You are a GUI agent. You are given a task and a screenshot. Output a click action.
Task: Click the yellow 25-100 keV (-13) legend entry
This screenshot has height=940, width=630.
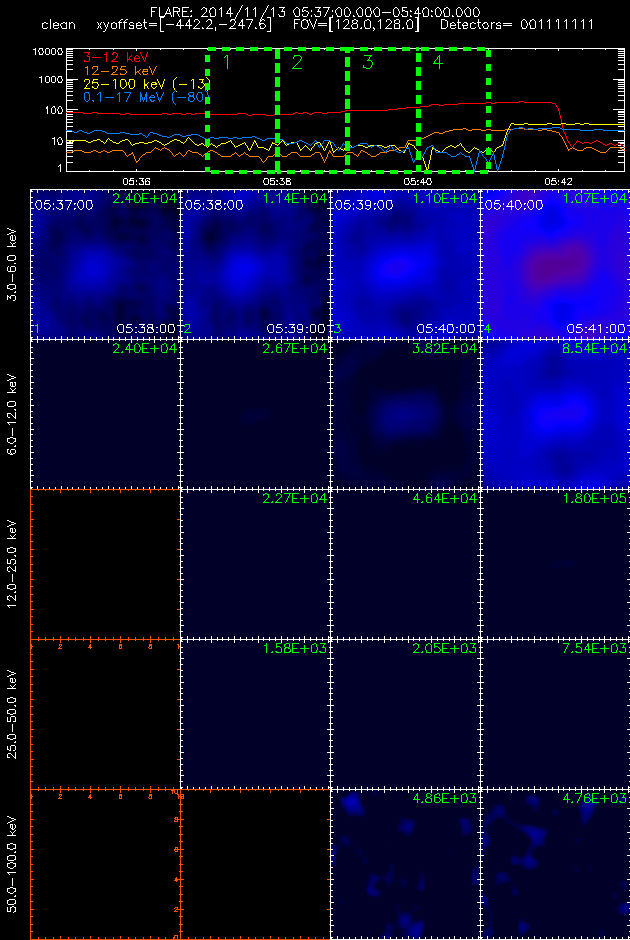tap(147, 83)
